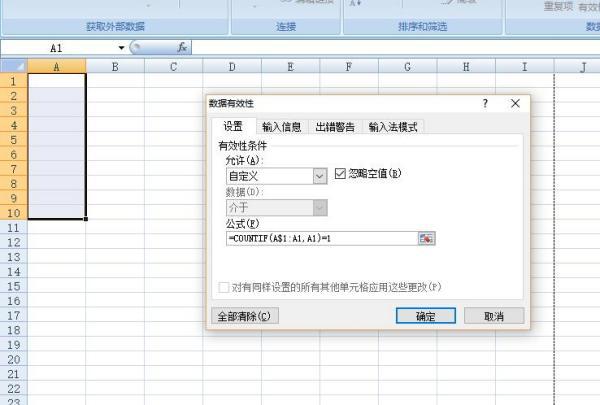Click the column A header
Image resolution: width=600 pixels, height=405 pixels.
[56, 66]
